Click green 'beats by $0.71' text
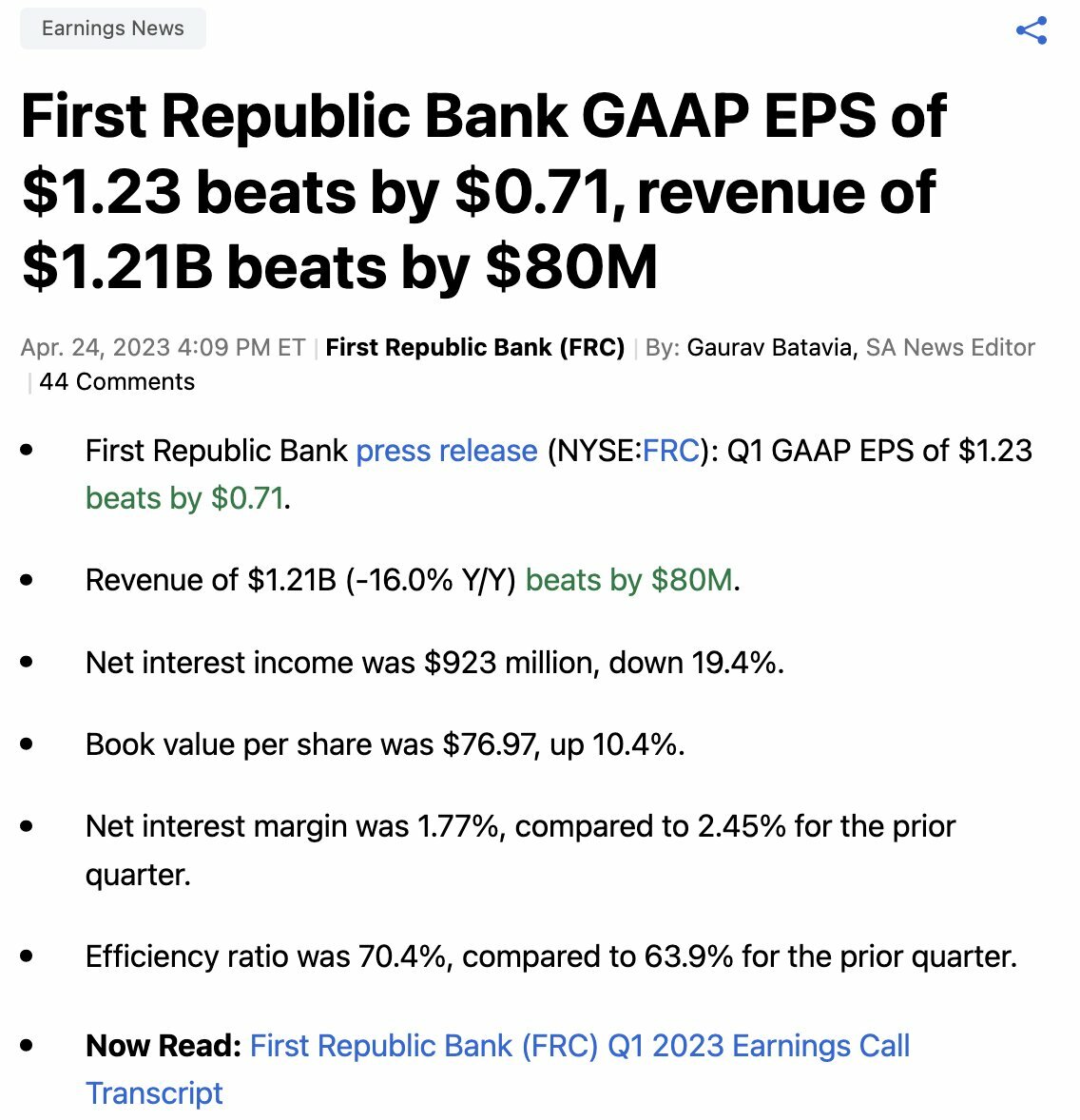1080x1120 pixels. point(184,498)
